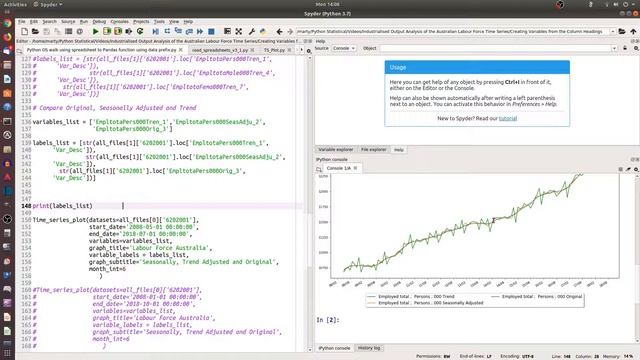
Task: Switch to Variable explorer tab
Action: pyautogui.click(x=336, y=150)
